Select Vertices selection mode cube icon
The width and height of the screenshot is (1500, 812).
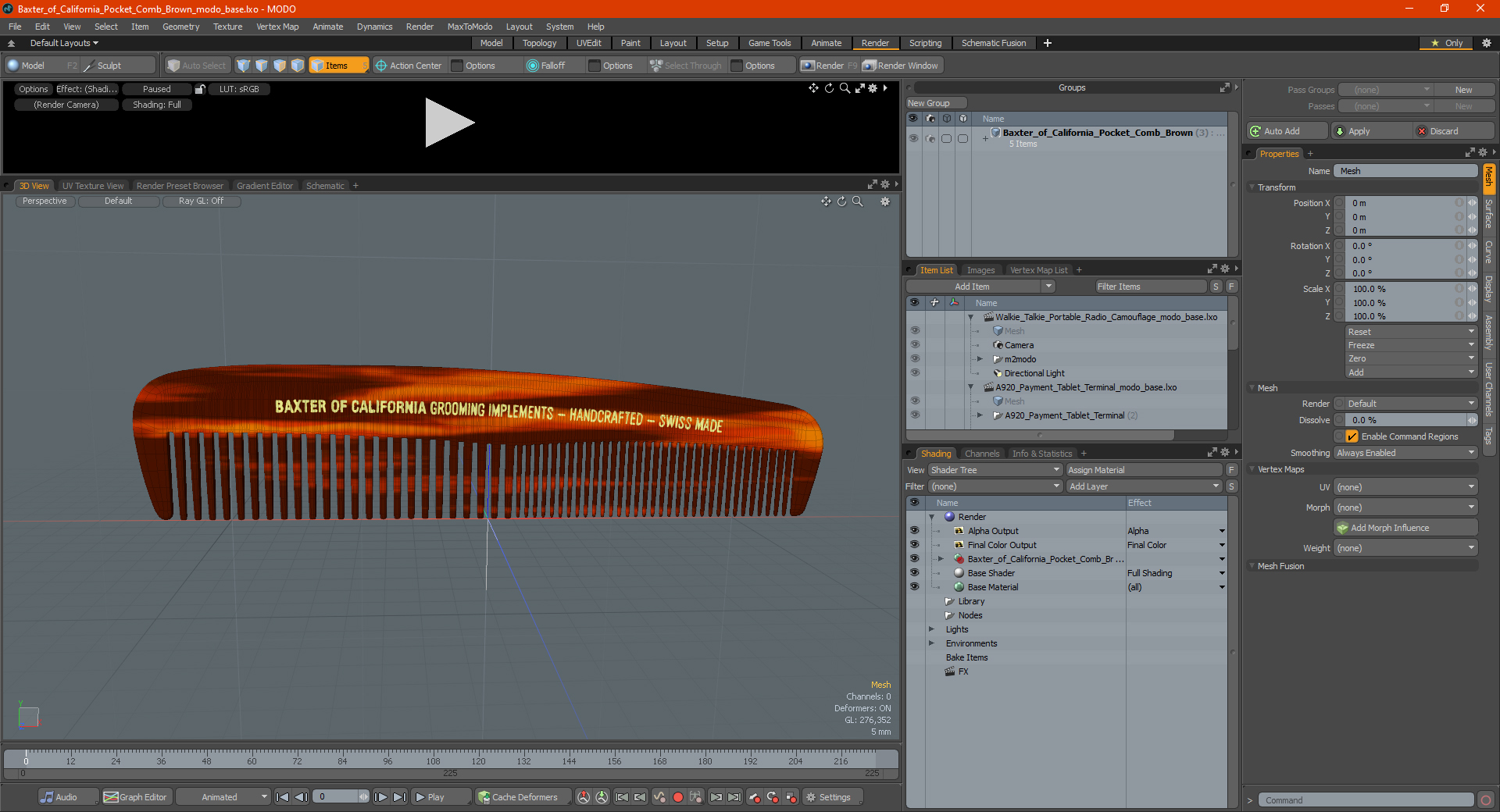coord(244,66)
